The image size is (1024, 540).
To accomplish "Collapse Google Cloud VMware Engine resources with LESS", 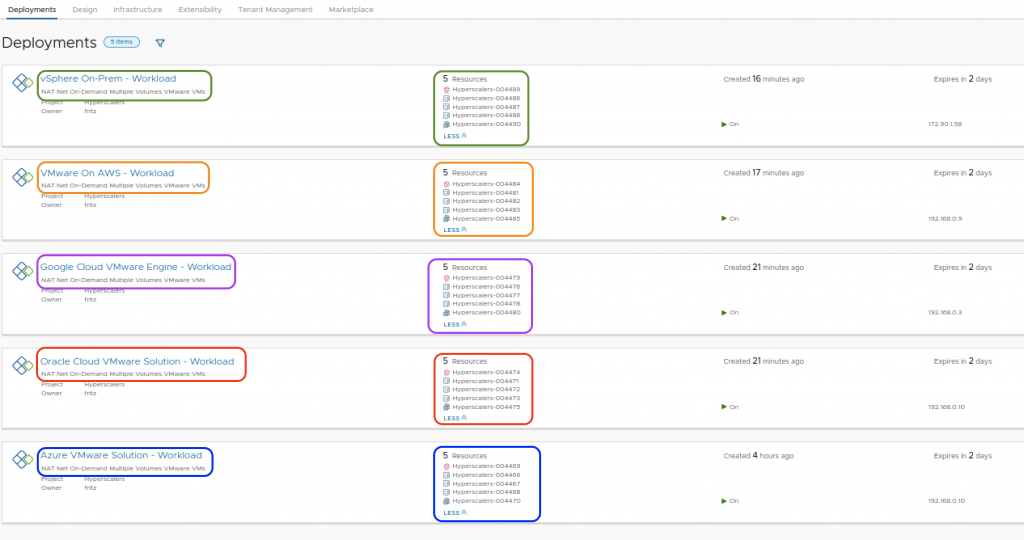I will pos(455,324).
